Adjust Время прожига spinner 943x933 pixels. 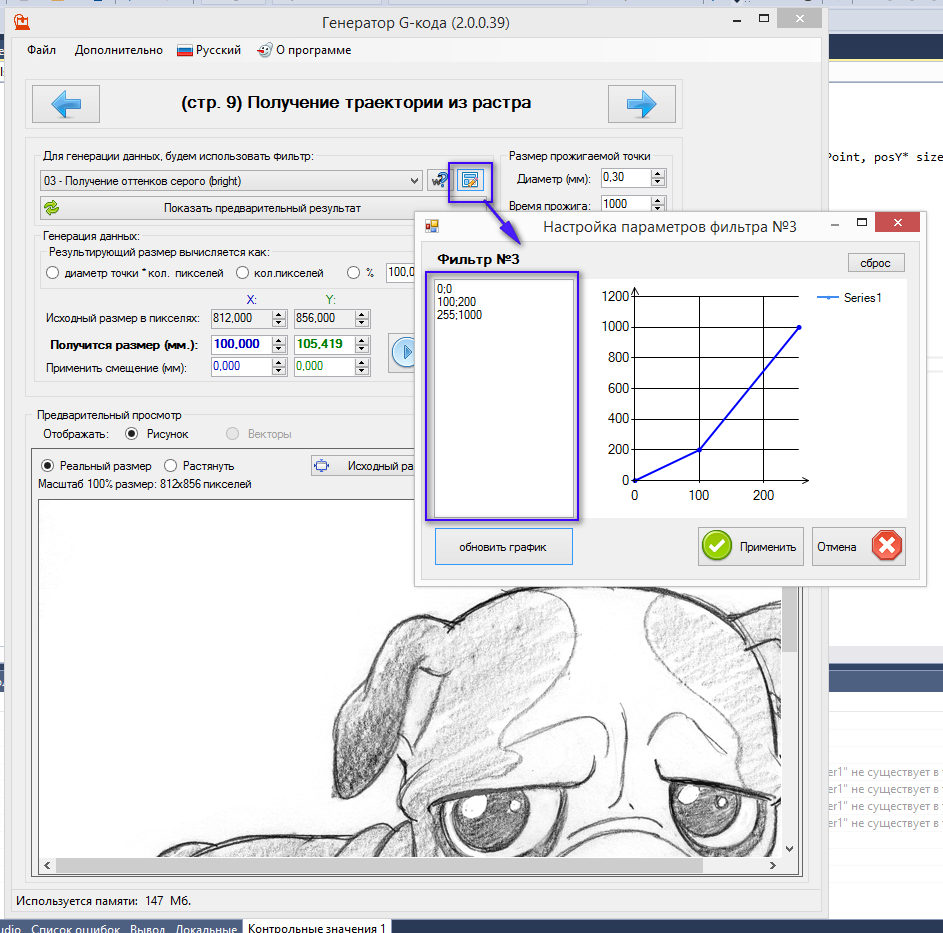[658, 205]
